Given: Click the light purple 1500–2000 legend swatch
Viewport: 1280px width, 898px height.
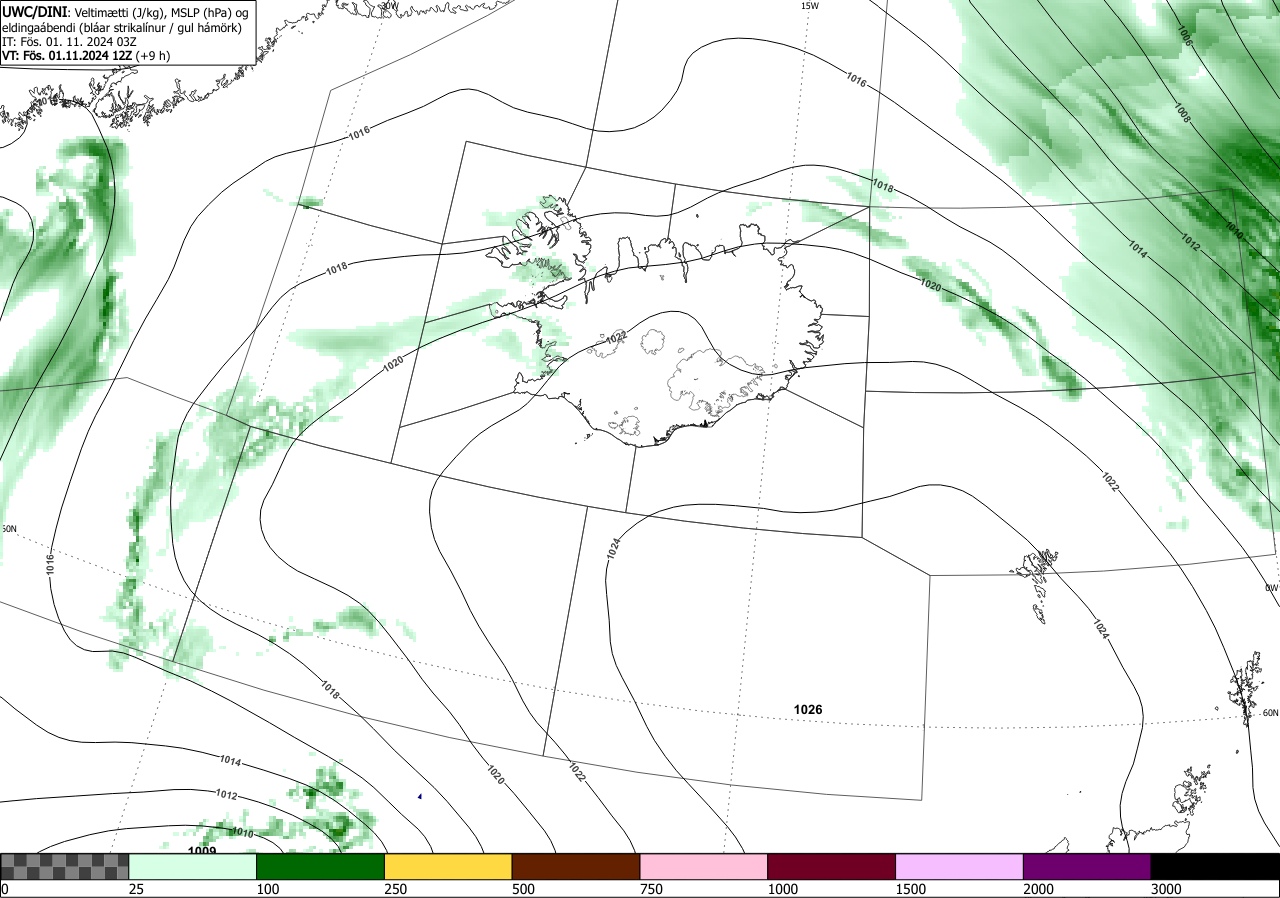Looking at the screenshot, I should coord(960,866).
